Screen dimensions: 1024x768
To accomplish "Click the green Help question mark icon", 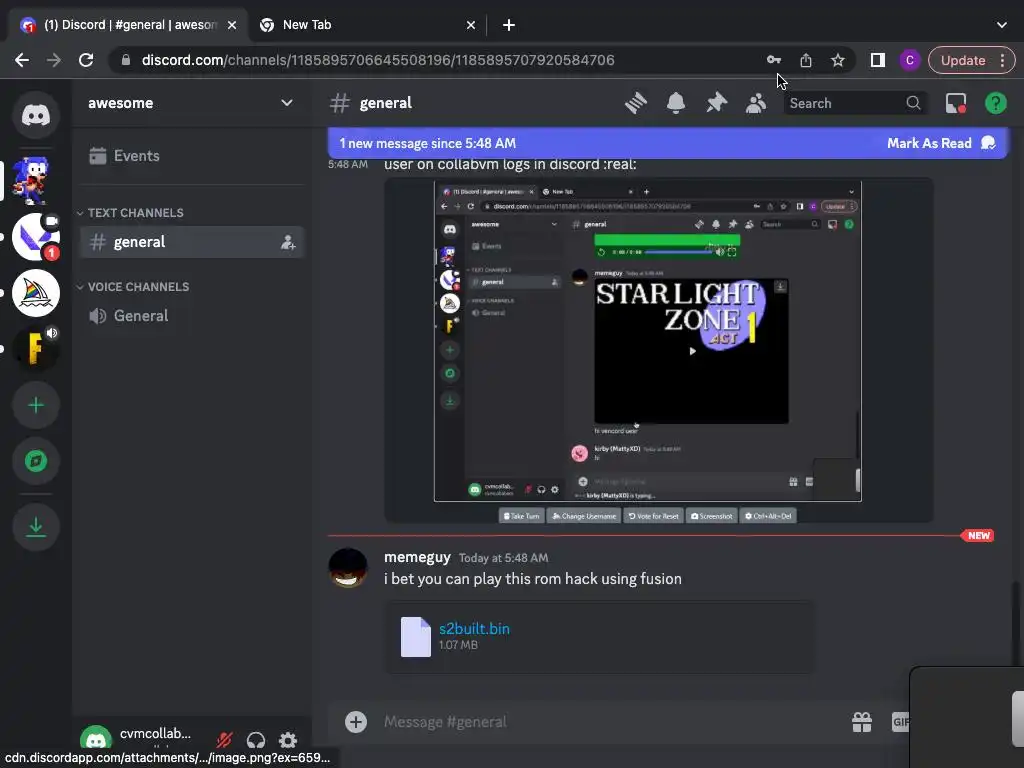I will 995,103.
